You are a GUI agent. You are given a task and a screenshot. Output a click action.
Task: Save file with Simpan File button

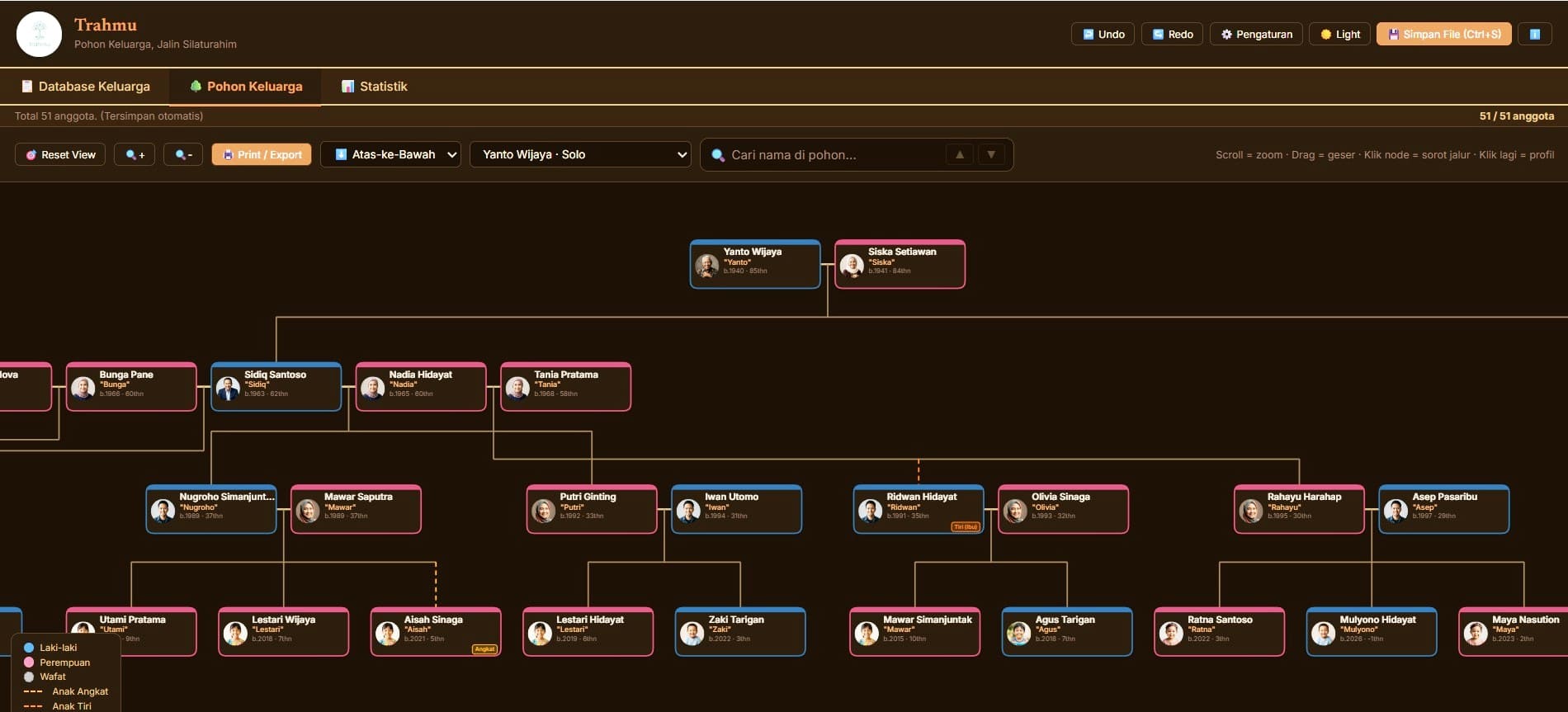coord(1444,34)
